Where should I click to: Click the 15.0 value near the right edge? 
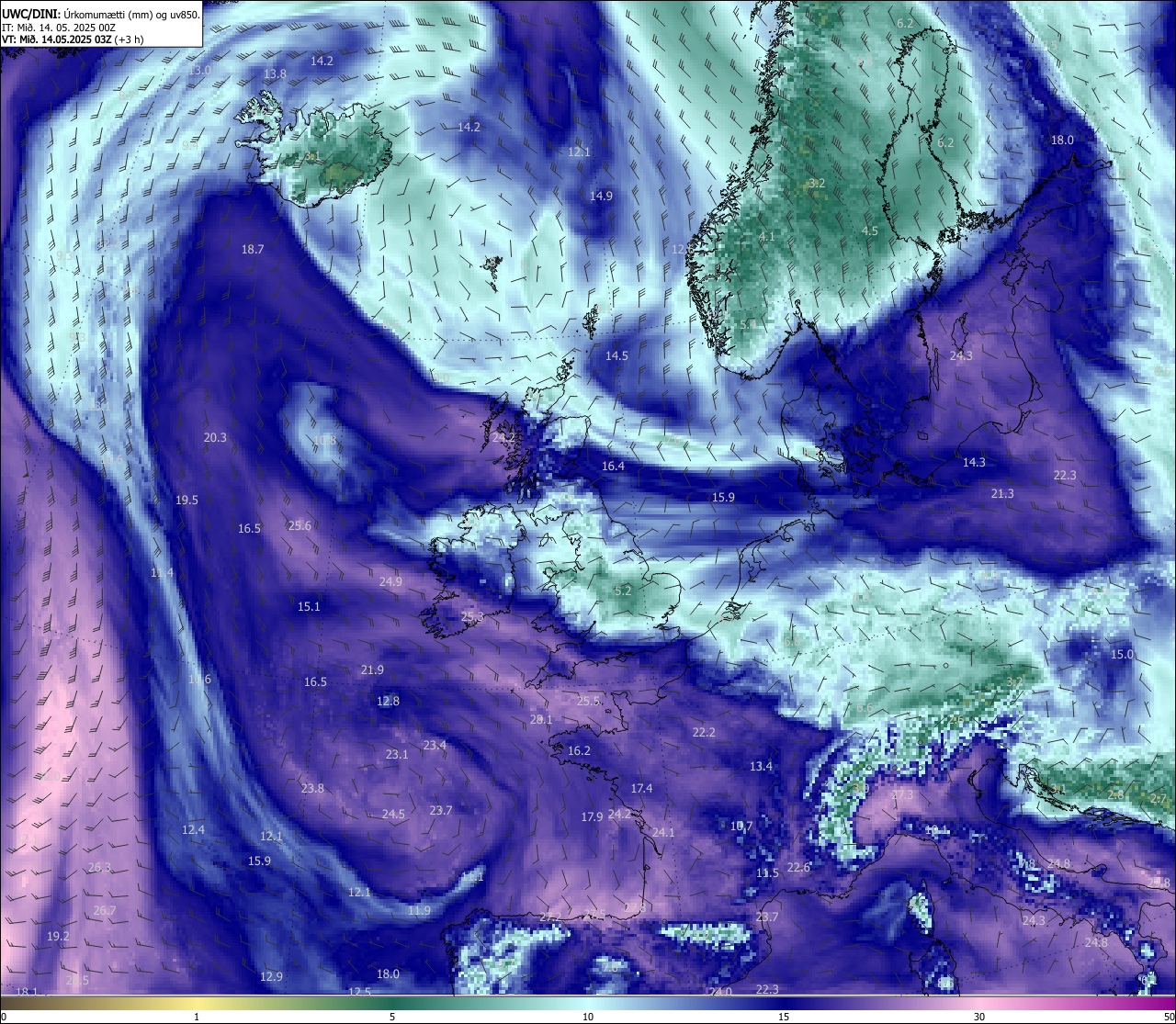click(1122, 654)
